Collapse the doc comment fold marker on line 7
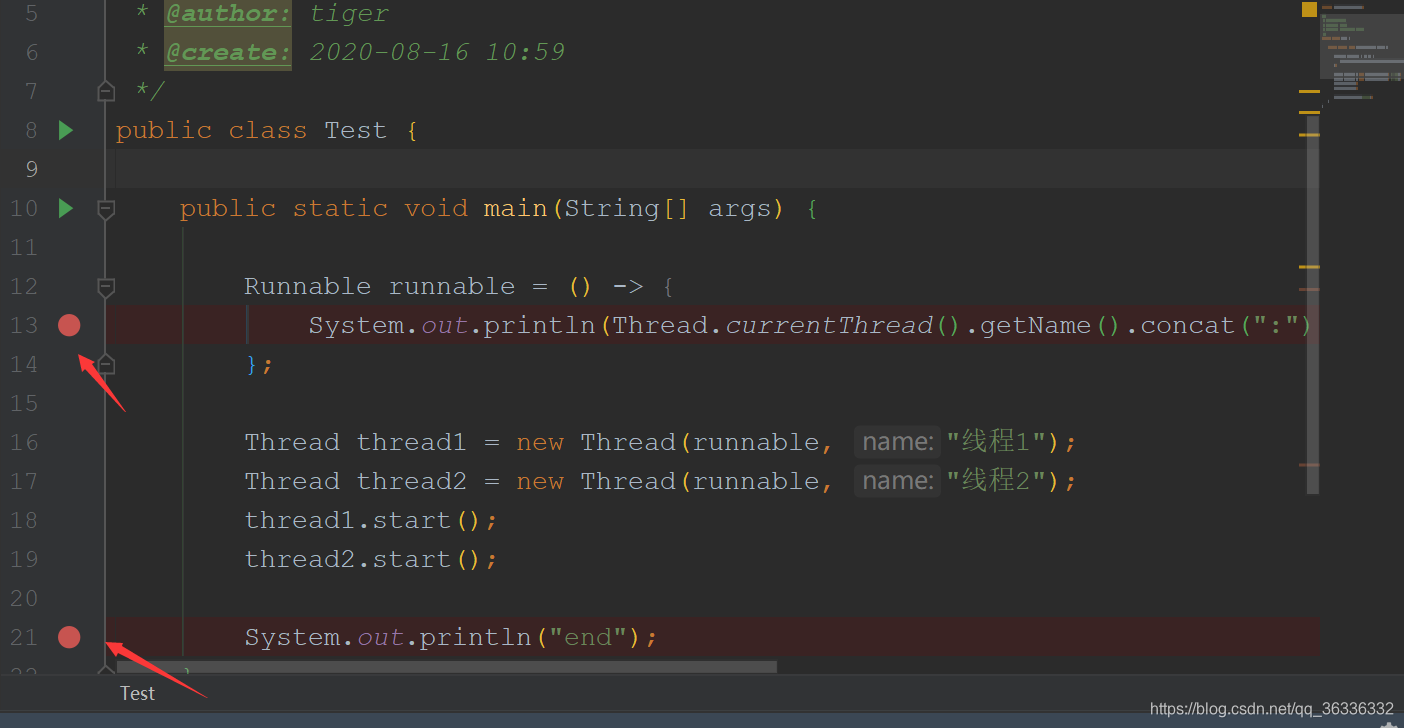Viewport: 1404px width, 728px height. point(106,91)
